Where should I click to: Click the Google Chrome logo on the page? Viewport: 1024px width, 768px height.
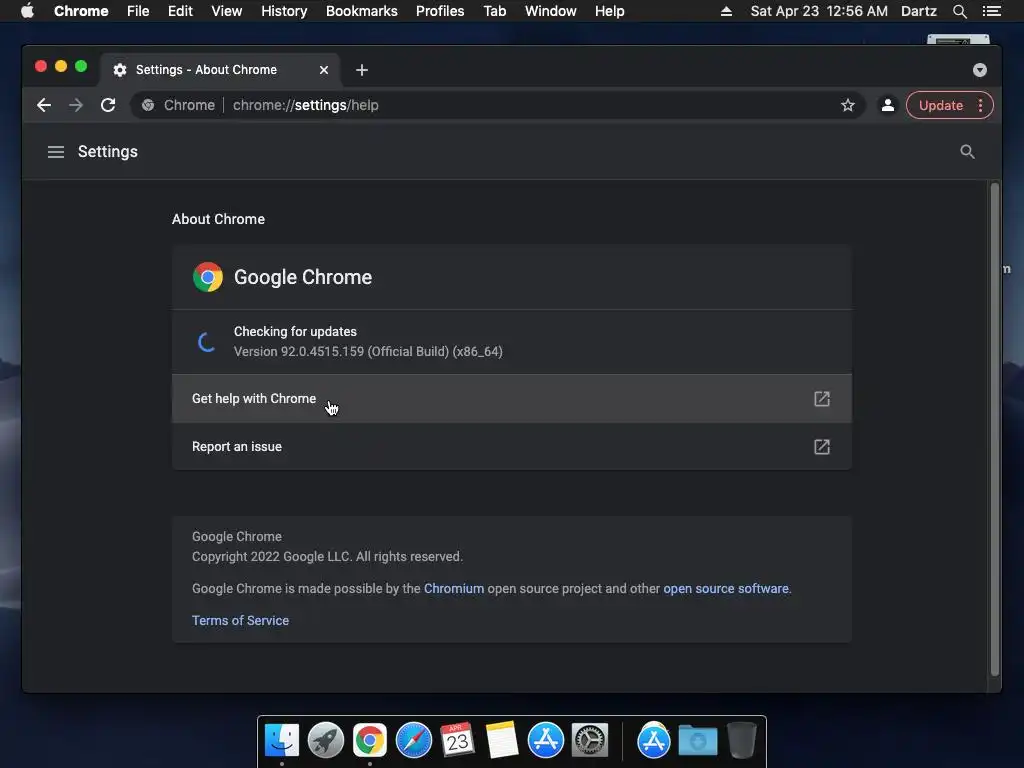tap(208, 277)
